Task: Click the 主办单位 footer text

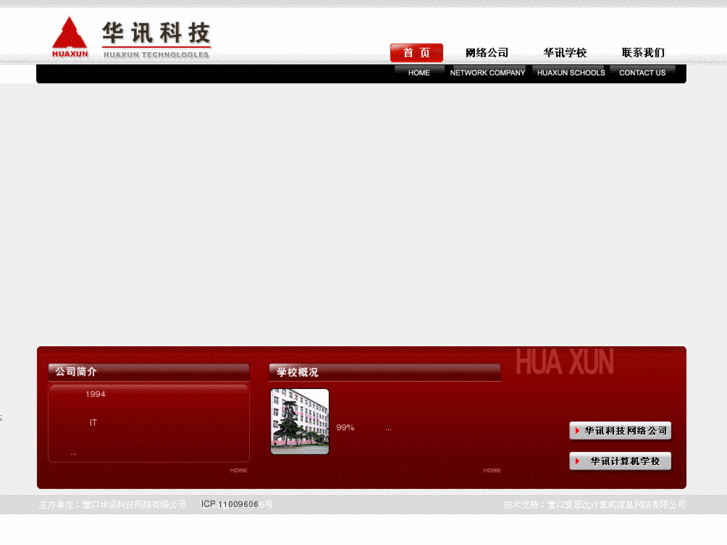Action: [113, 505]
